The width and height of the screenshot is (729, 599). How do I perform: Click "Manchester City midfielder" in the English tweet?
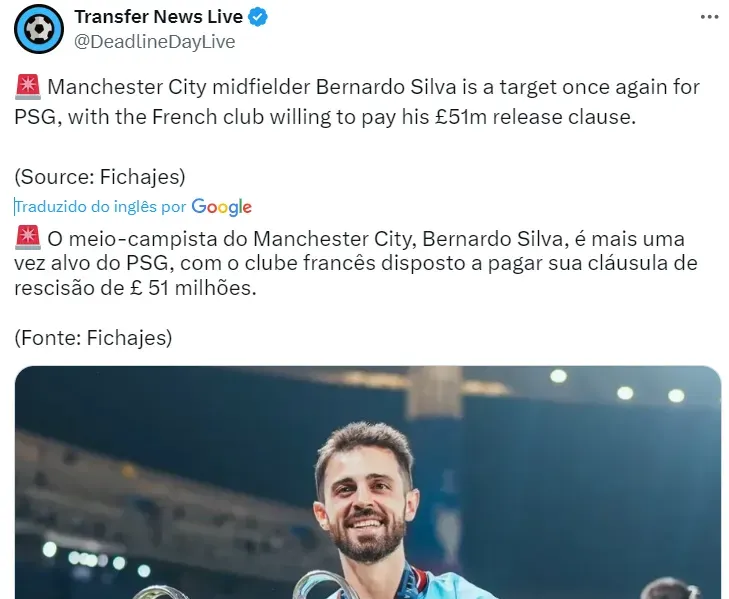pos(179,87)
